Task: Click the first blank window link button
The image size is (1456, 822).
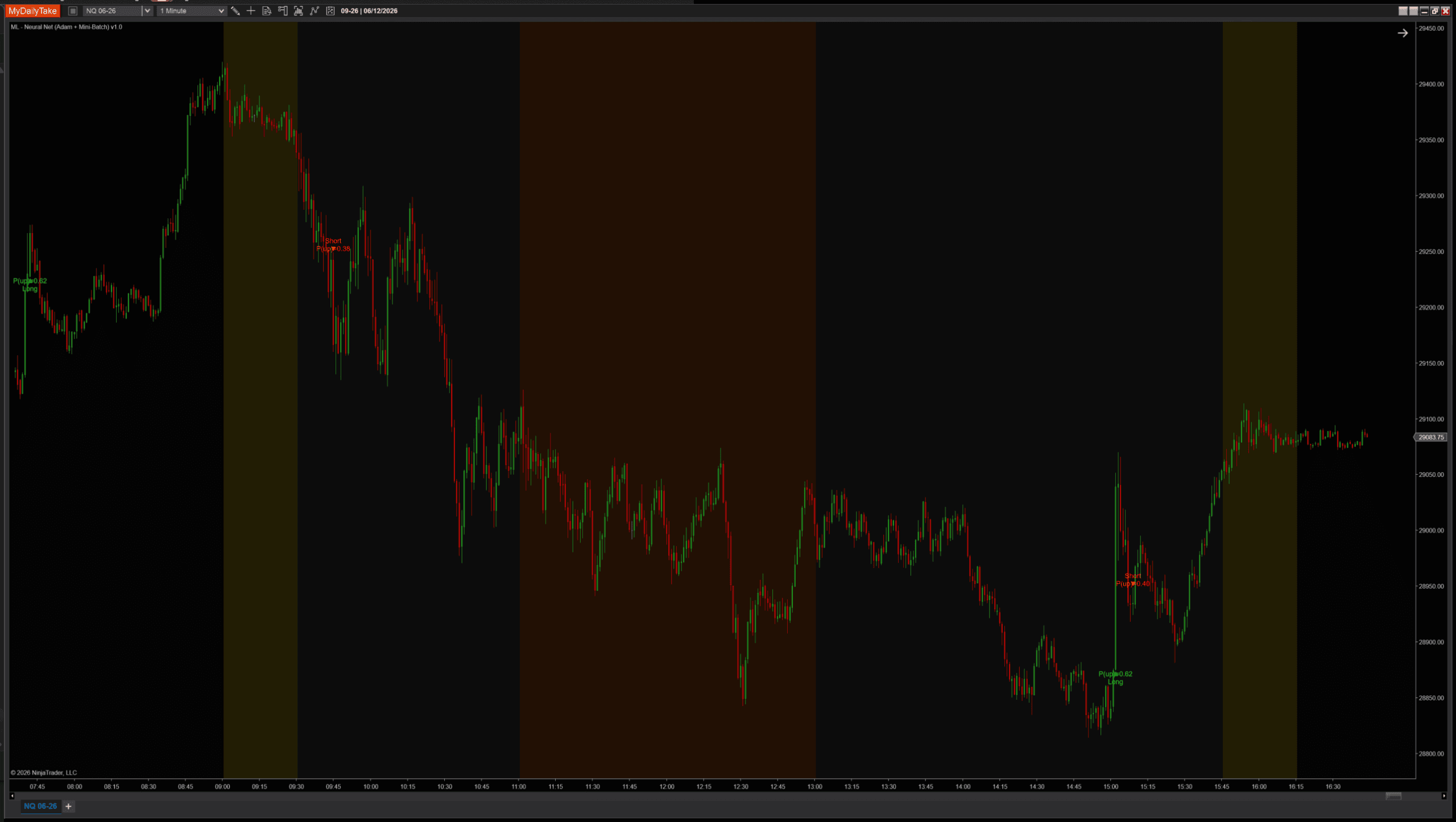Action: [x=1403, y=11]
